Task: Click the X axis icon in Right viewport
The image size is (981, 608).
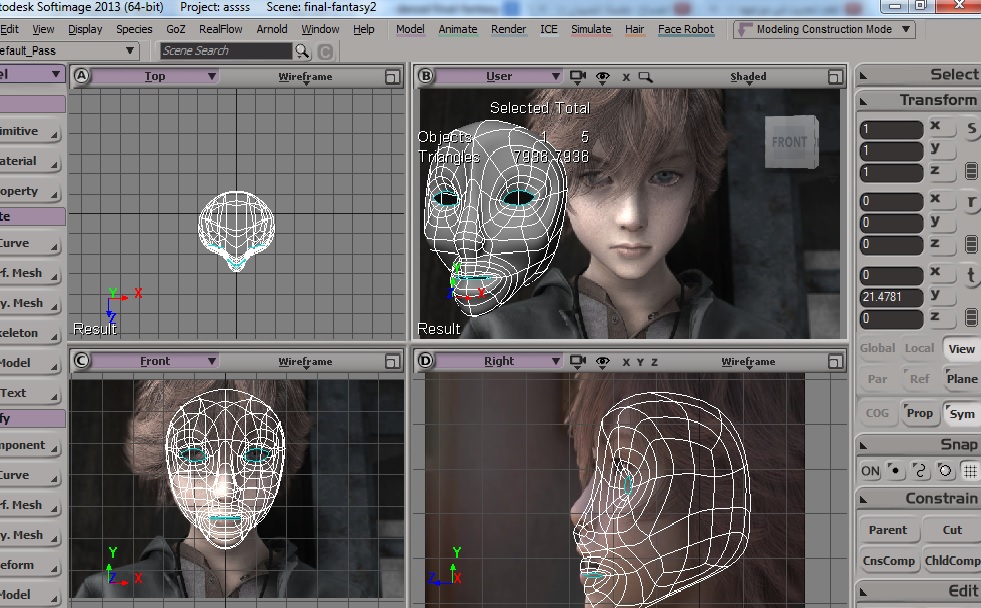Action: click(626, 362)
